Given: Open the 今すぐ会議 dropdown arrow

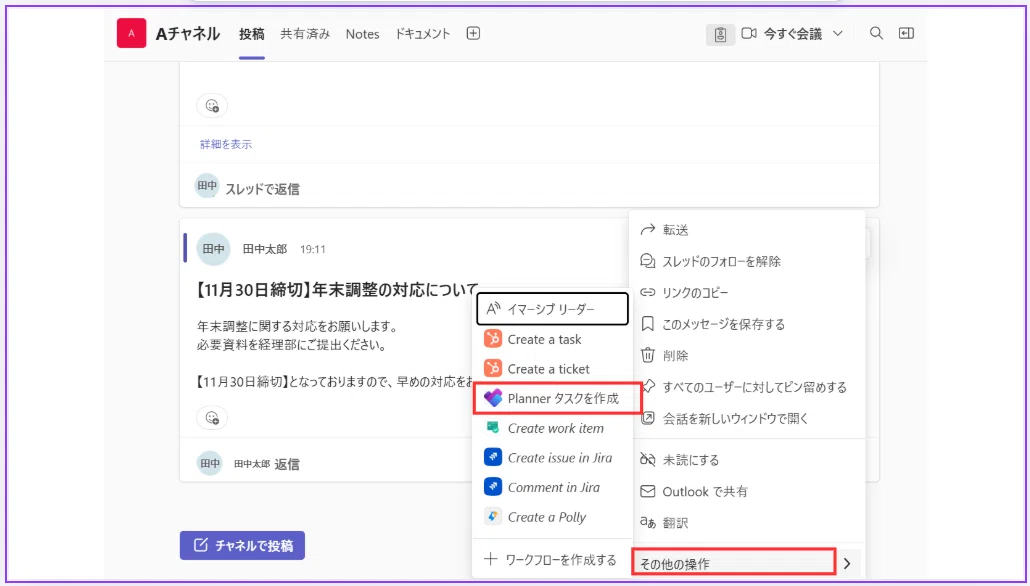Looking at the screenshot, I should click(838, 34).
